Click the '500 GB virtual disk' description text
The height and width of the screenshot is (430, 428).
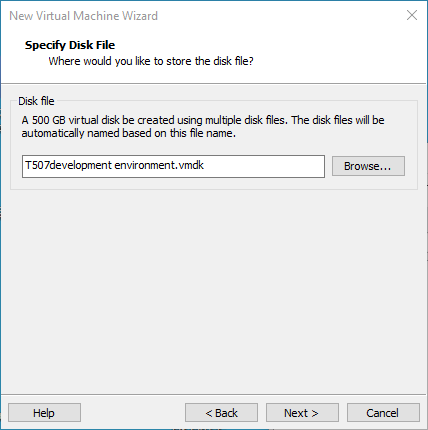[70, 120]
